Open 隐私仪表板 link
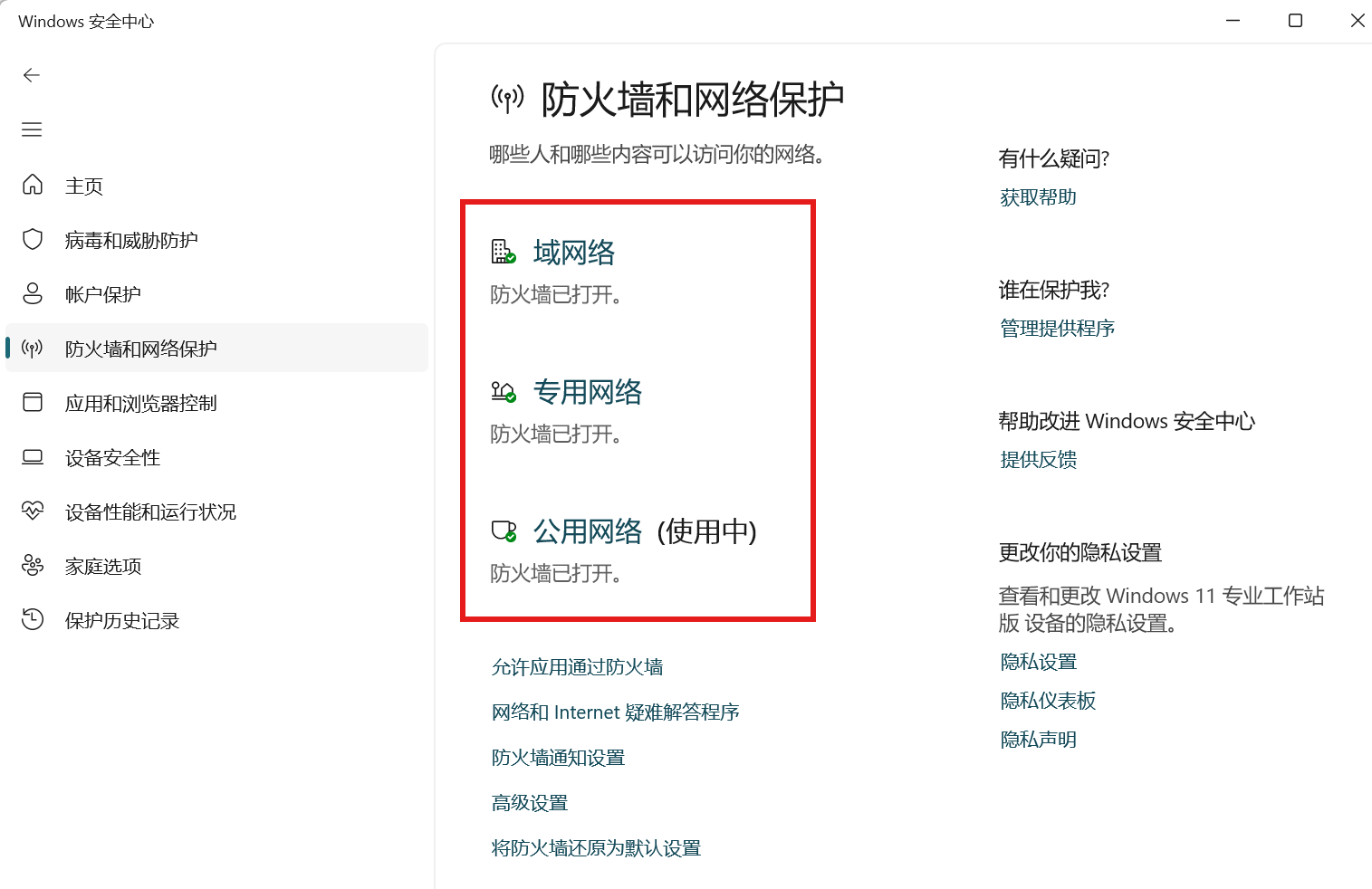The height and width of the screenshot is (889, 1372). click(1048, 701)
